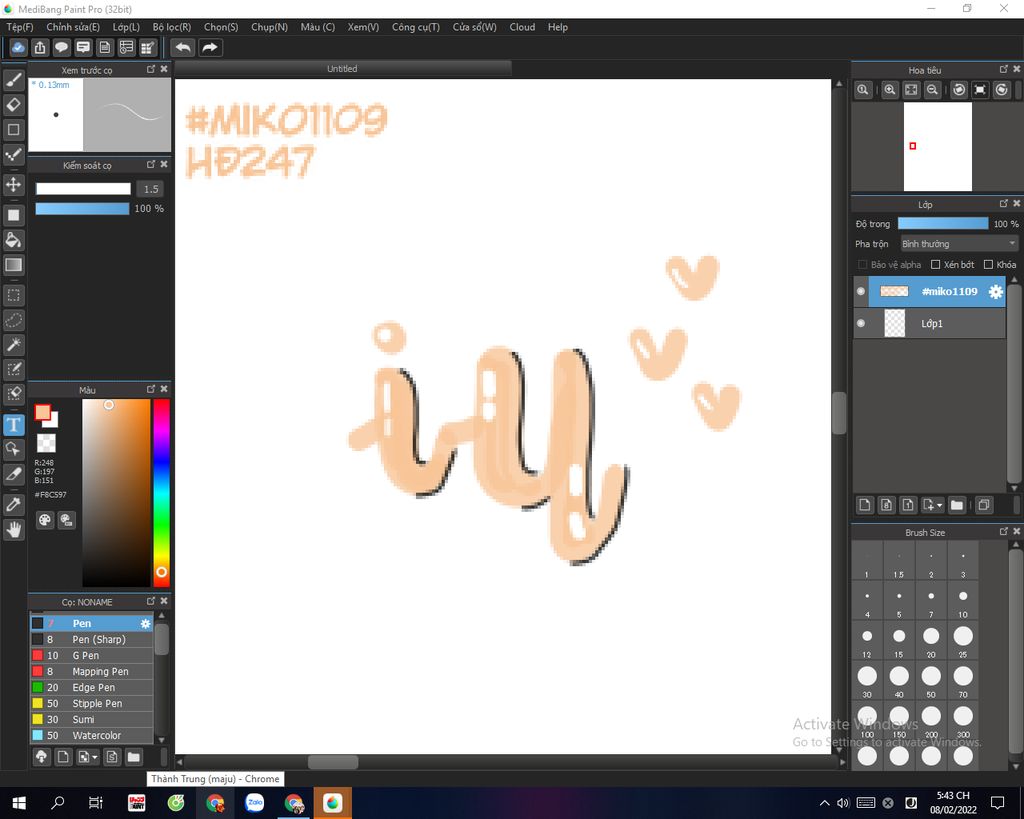Open the Pha trộn blend mode dropdown

point(959,244)
